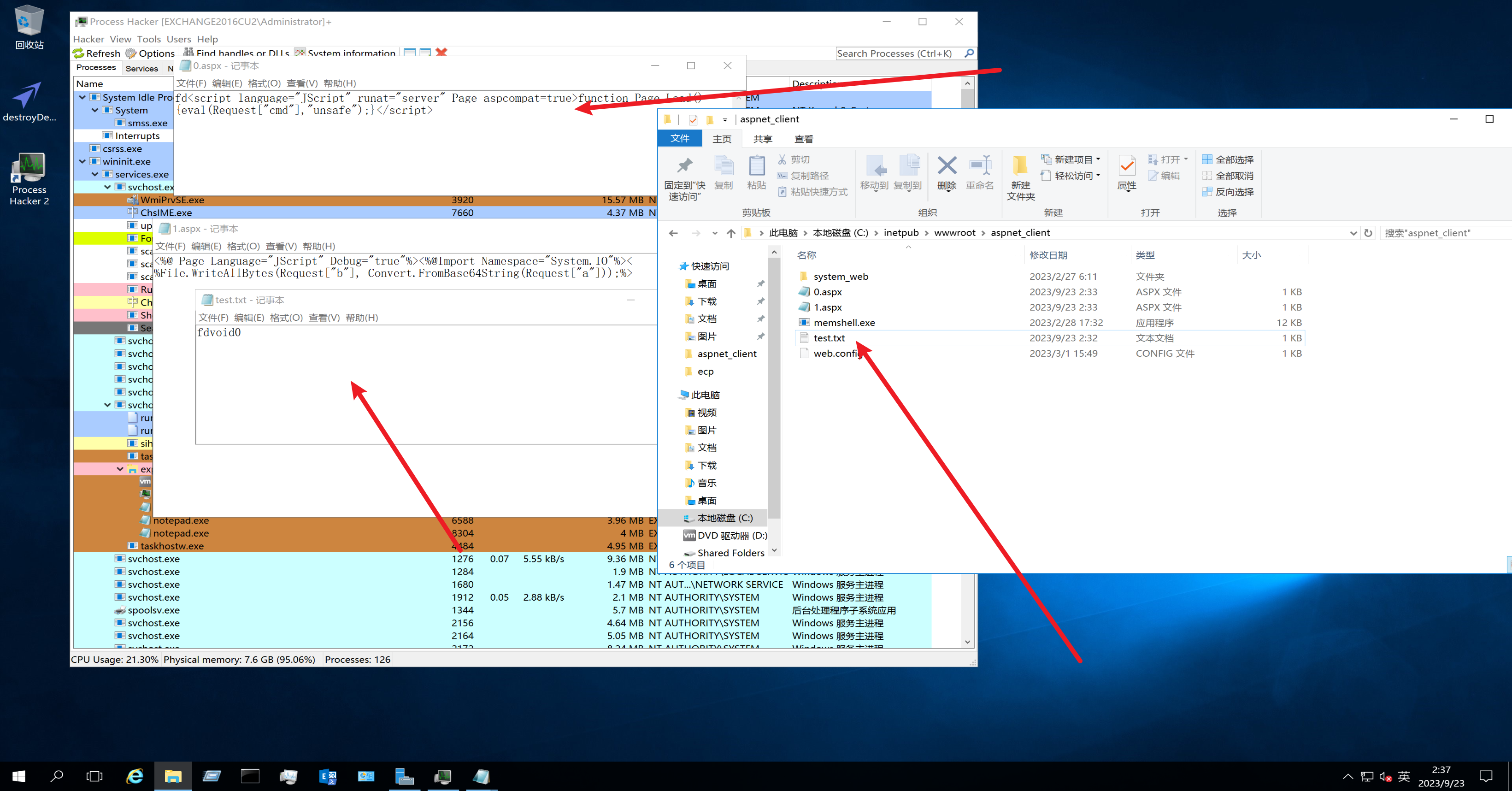The image size is (1512, 791).
Task: Click the Up directory arrow in Explorer
Action: pos(731,233)
